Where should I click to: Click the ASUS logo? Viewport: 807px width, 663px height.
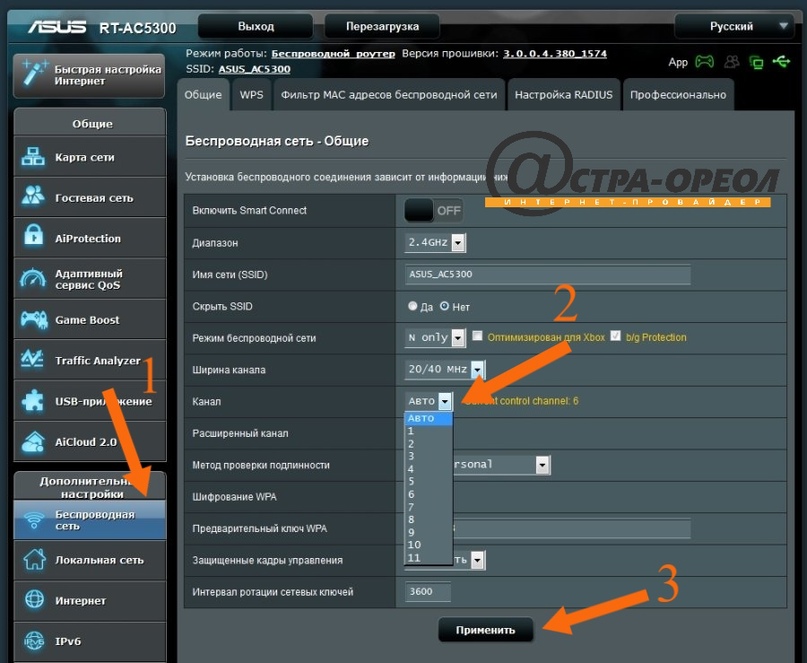pyautogui.click(x=57, y=27)
